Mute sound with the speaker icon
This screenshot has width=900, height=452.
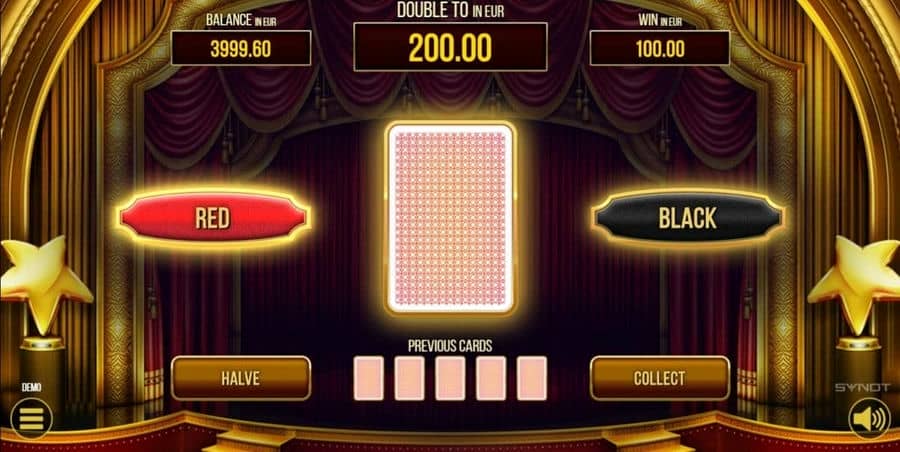[868, 418]
